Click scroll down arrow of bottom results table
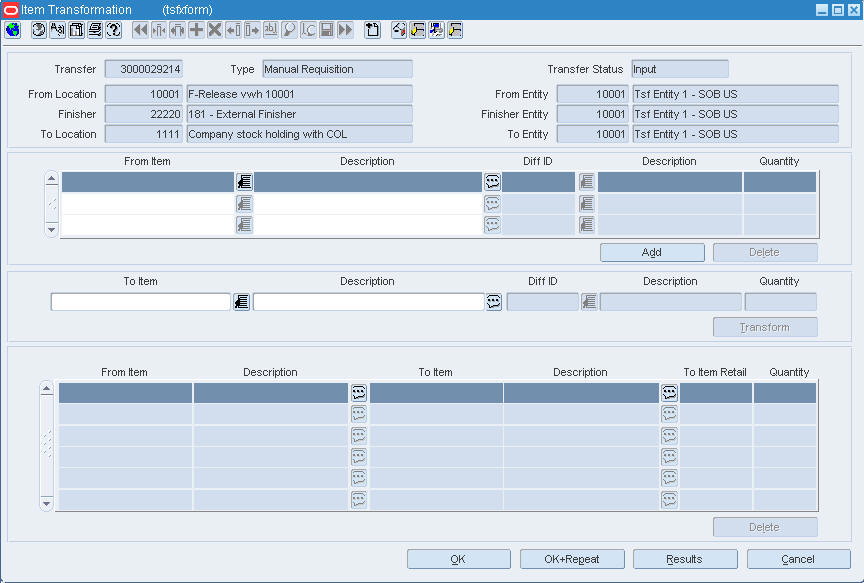Viewport: 864px width, 583px height. tap(47, 503)
